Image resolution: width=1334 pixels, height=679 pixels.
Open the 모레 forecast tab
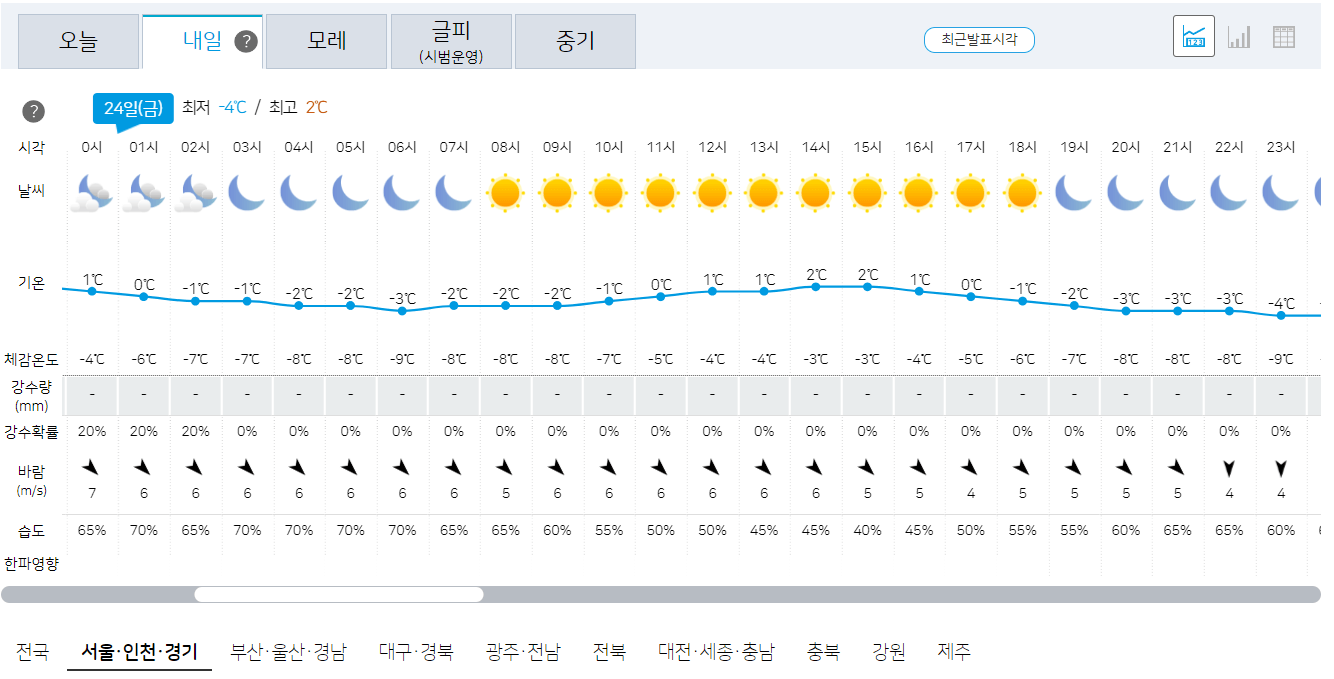(x=326, y=41)
